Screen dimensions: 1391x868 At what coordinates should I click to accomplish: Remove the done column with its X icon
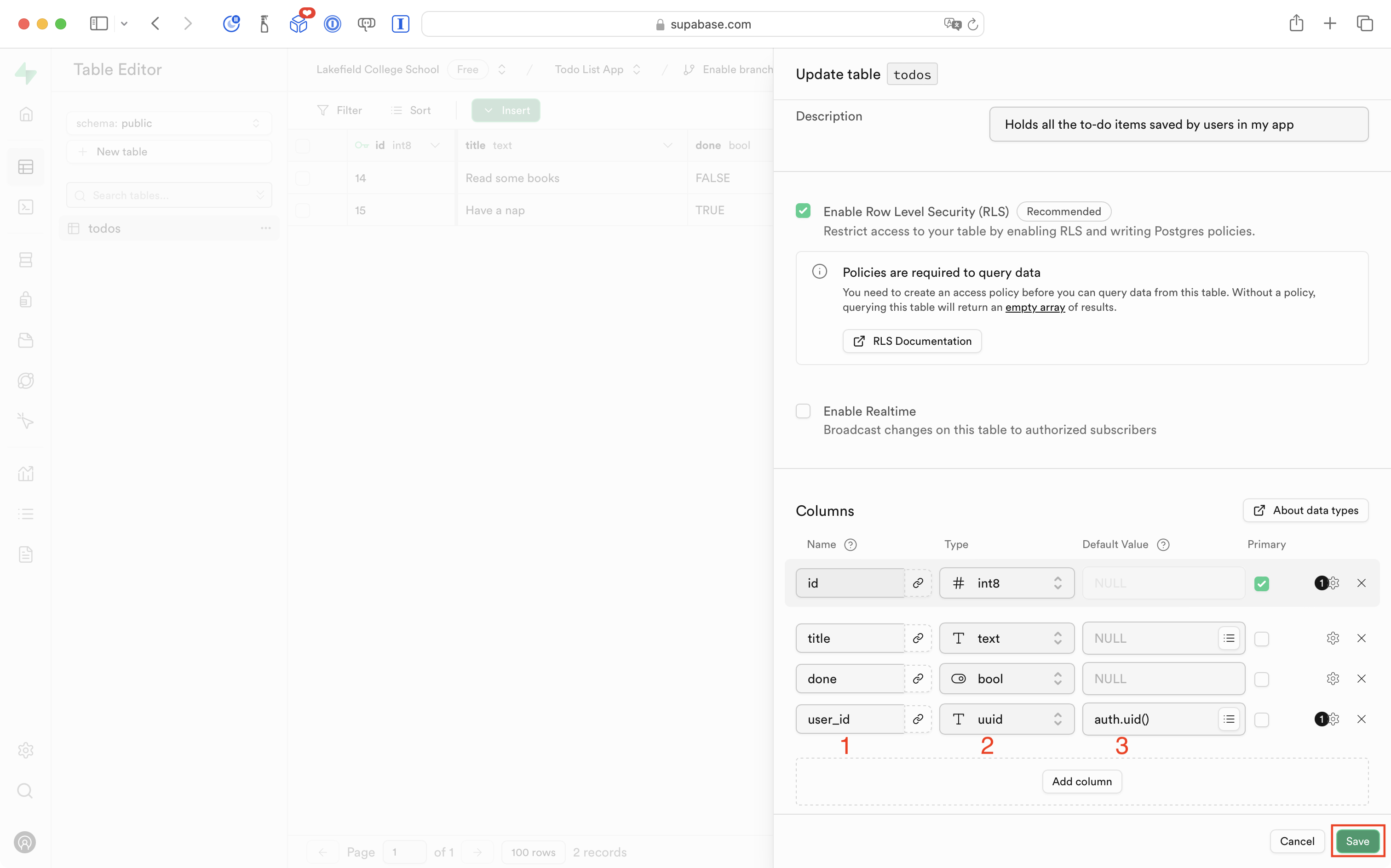pyautogui.click(x=1361, y=679)
